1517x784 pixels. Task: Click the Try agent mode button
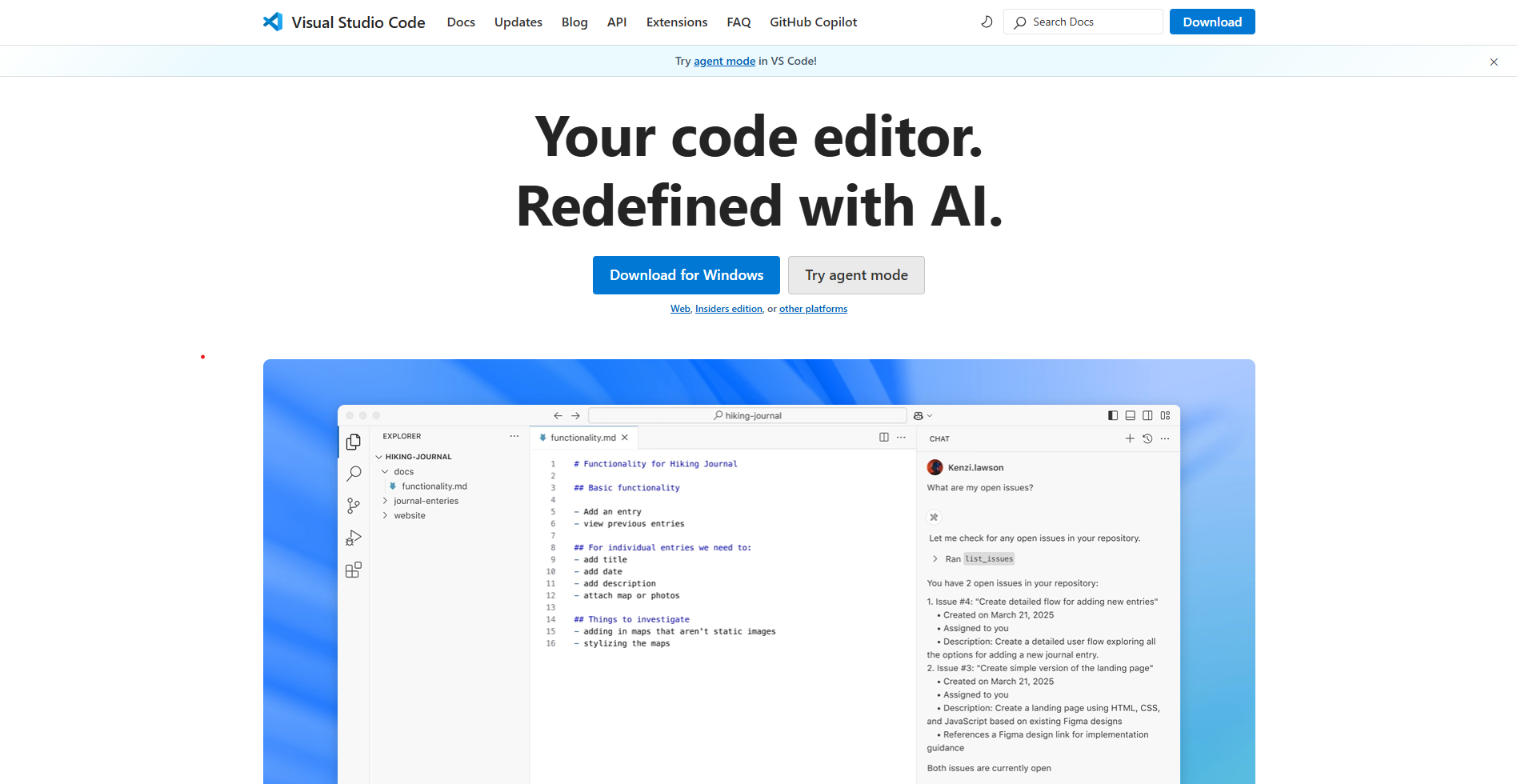pyautogui.click(x=856, y=275)
